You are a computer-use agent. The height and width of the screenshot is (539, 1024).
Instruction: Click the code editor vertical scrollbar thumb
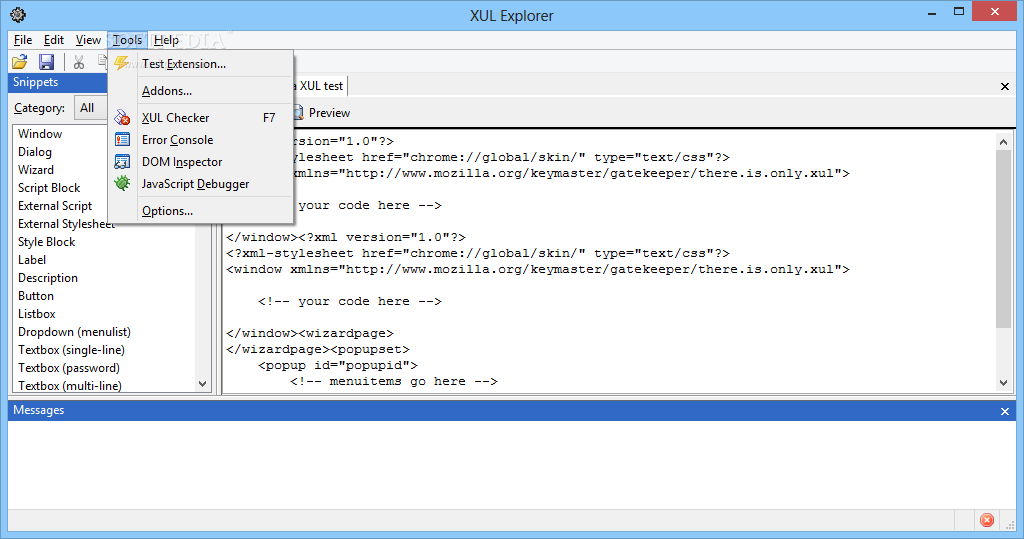pyautogui.click(x=1004, y=238)
